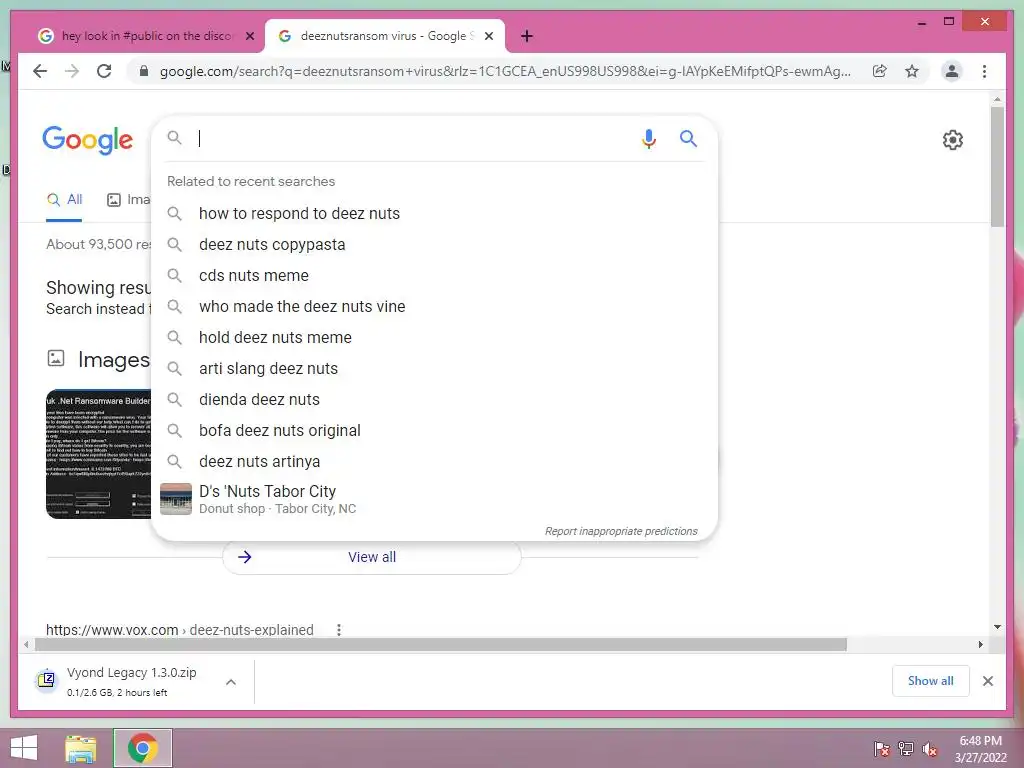Click the scroll right arrow at page bottom
The image size is (1024, 768).
click(980, 645)
